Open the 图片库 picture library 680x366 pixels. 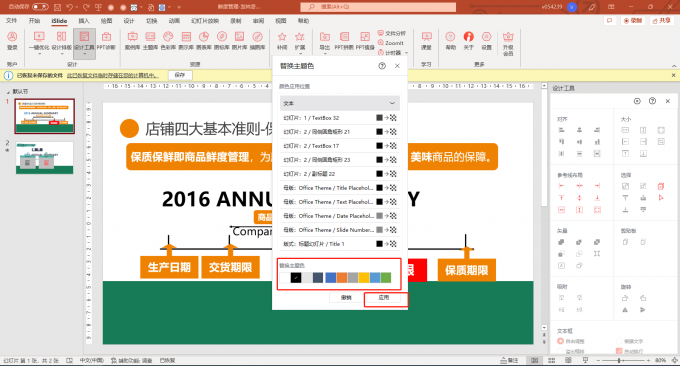click(239, 41)
